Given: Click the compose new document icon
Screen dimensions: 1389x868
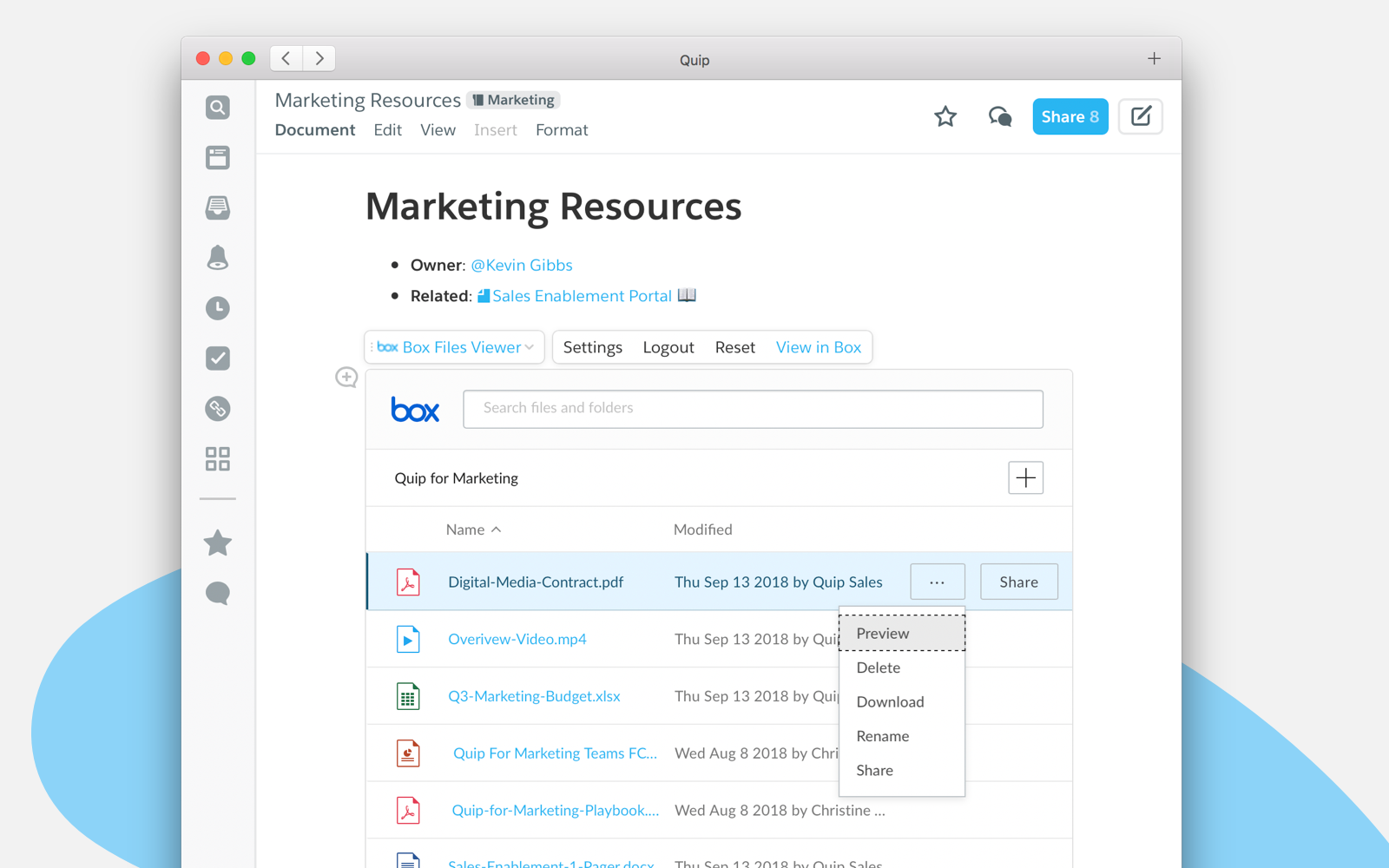Looking at the screenshot, I should click(x=1141, y=116).
